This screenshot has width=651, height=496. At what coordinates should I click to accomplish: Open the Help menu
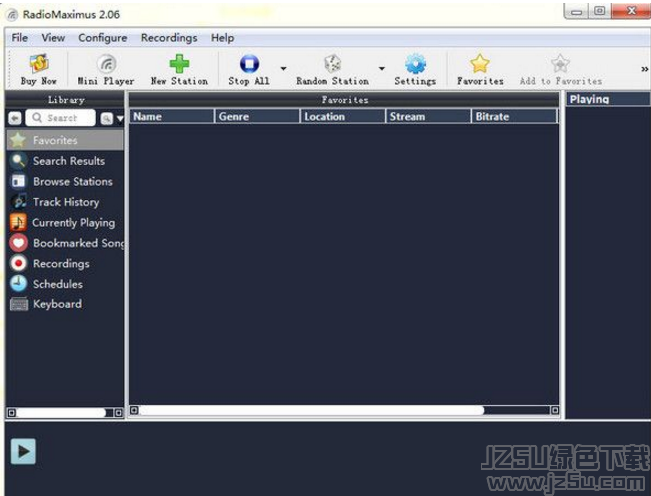pyautogui.click(x=223, y=38)
